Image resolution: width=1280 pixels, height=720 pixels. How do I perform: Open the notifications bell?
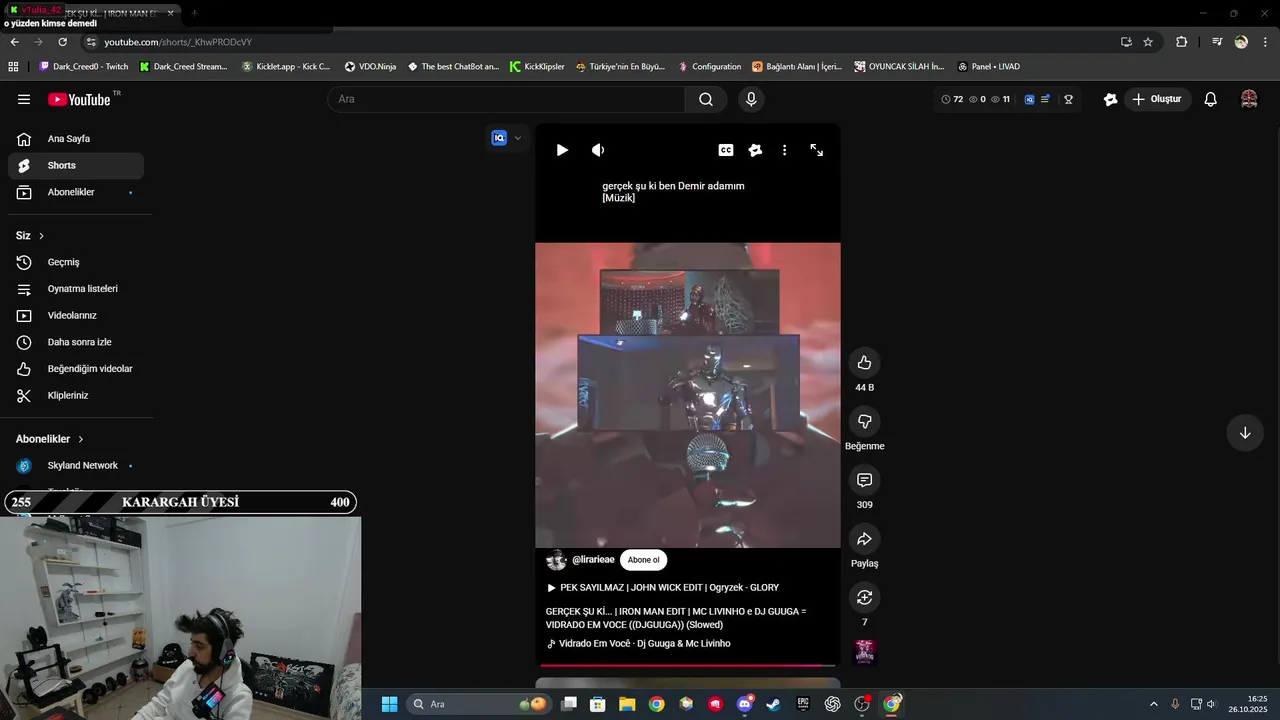pos(1210,99)
